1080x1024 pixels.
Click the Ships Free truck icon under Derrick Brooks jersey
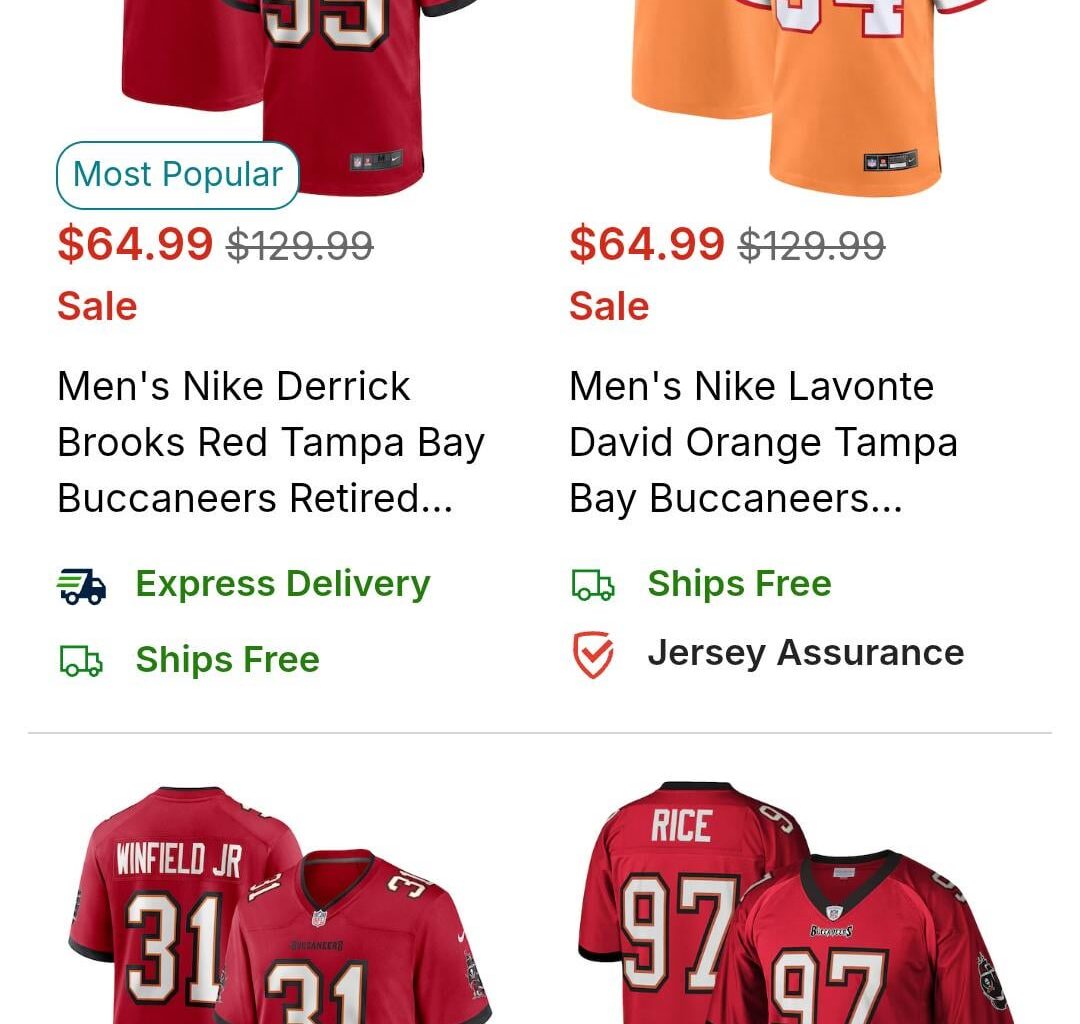[82, 660]
